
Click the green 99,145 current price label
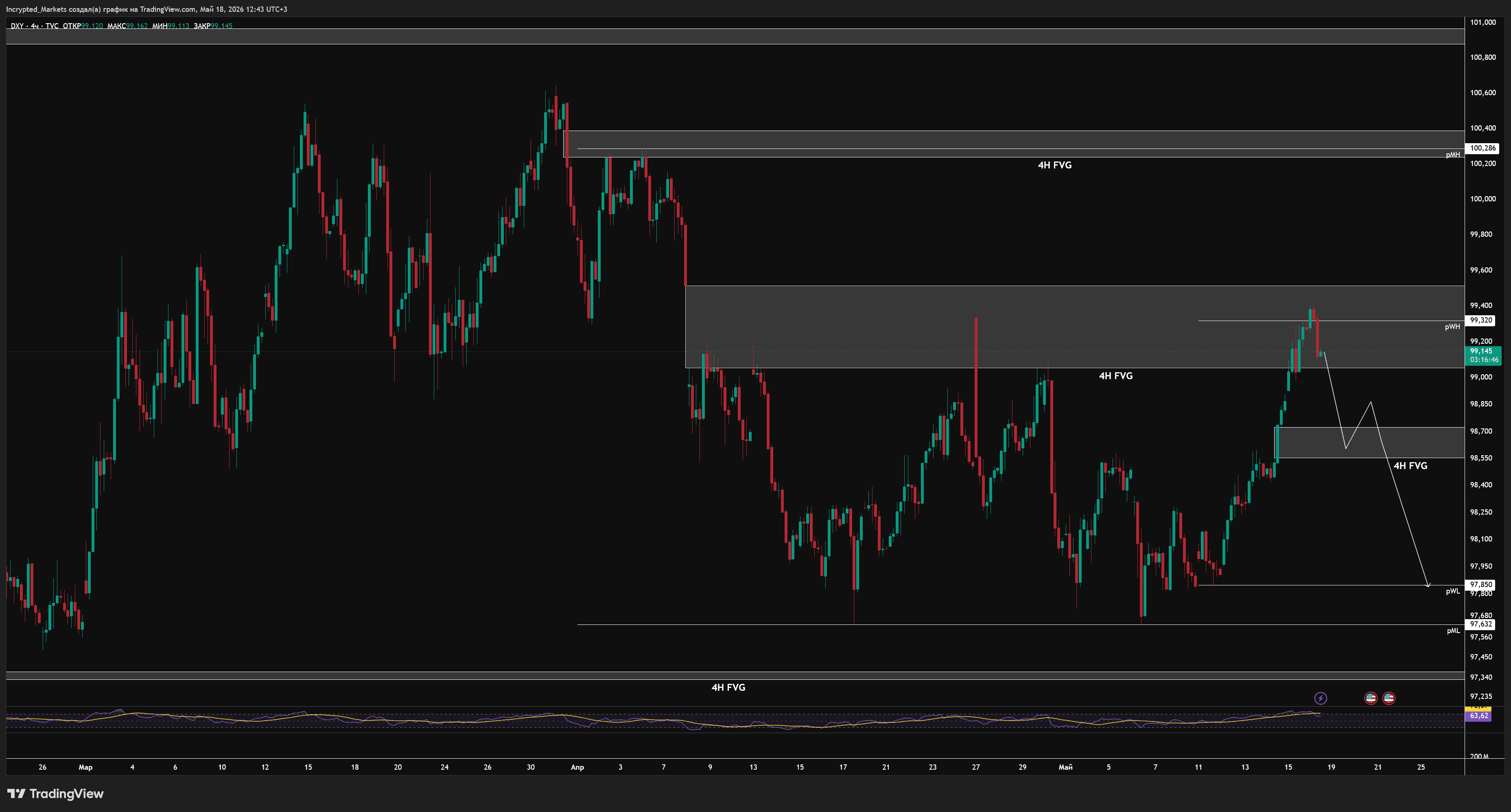[1483, 355]
